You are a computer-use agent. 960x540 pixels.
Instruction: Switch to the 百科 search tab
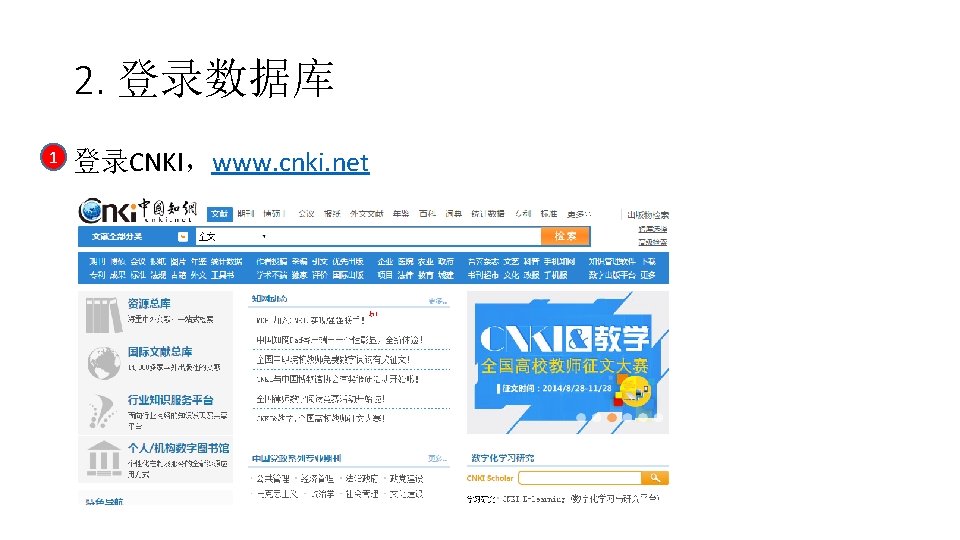[x=427, y=214]
